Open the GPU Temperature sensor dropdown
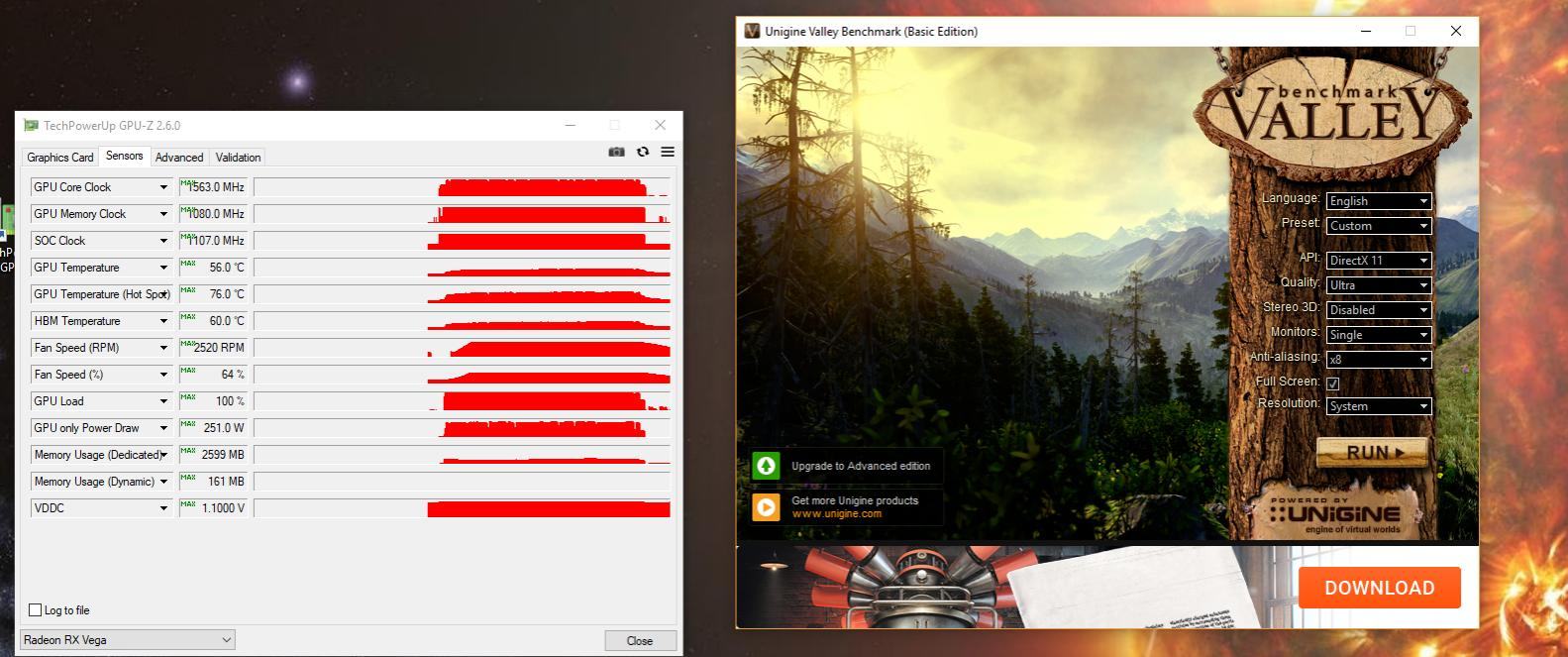The height and width of the screenshot is (657, 1568). coord(163,268)
